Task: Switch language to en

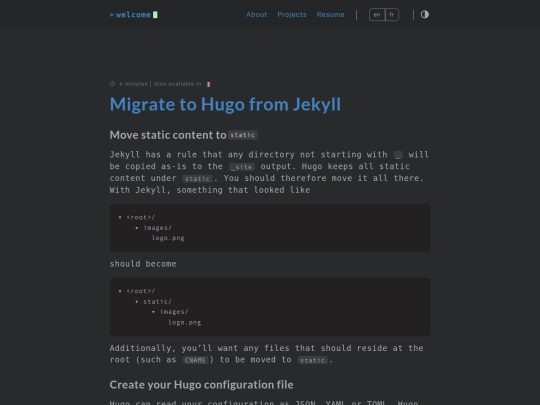Action: click(x=377, y=15)
